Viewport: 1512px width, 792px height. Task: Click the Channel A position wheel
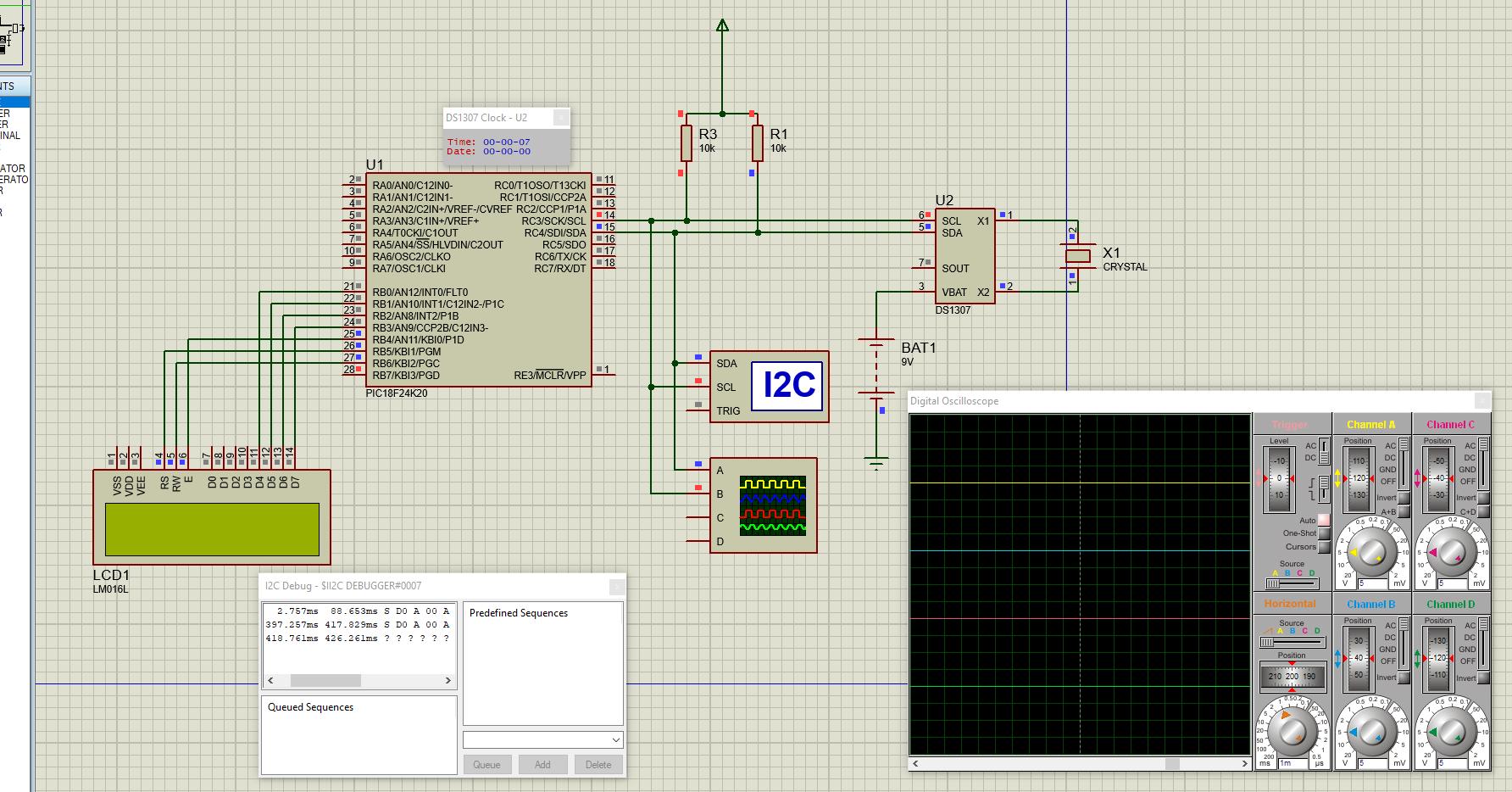1359,478
